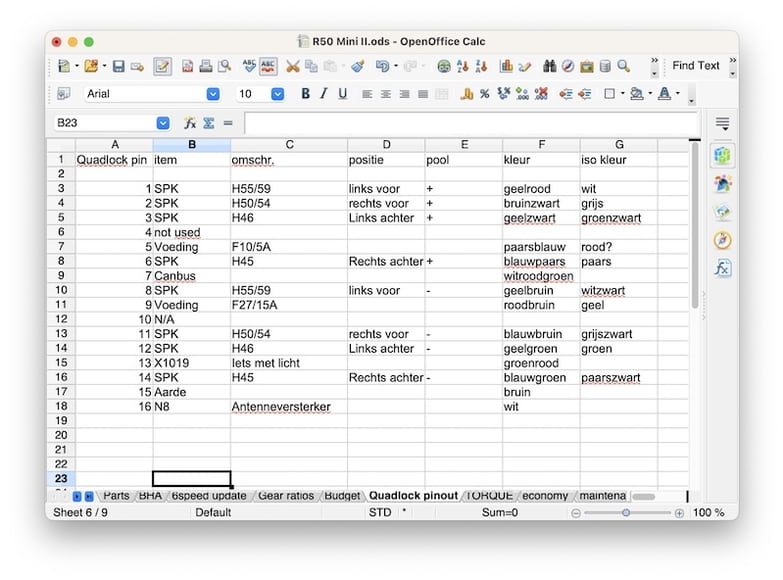
Task: Toggle Bold formatting
Action: 304,94
